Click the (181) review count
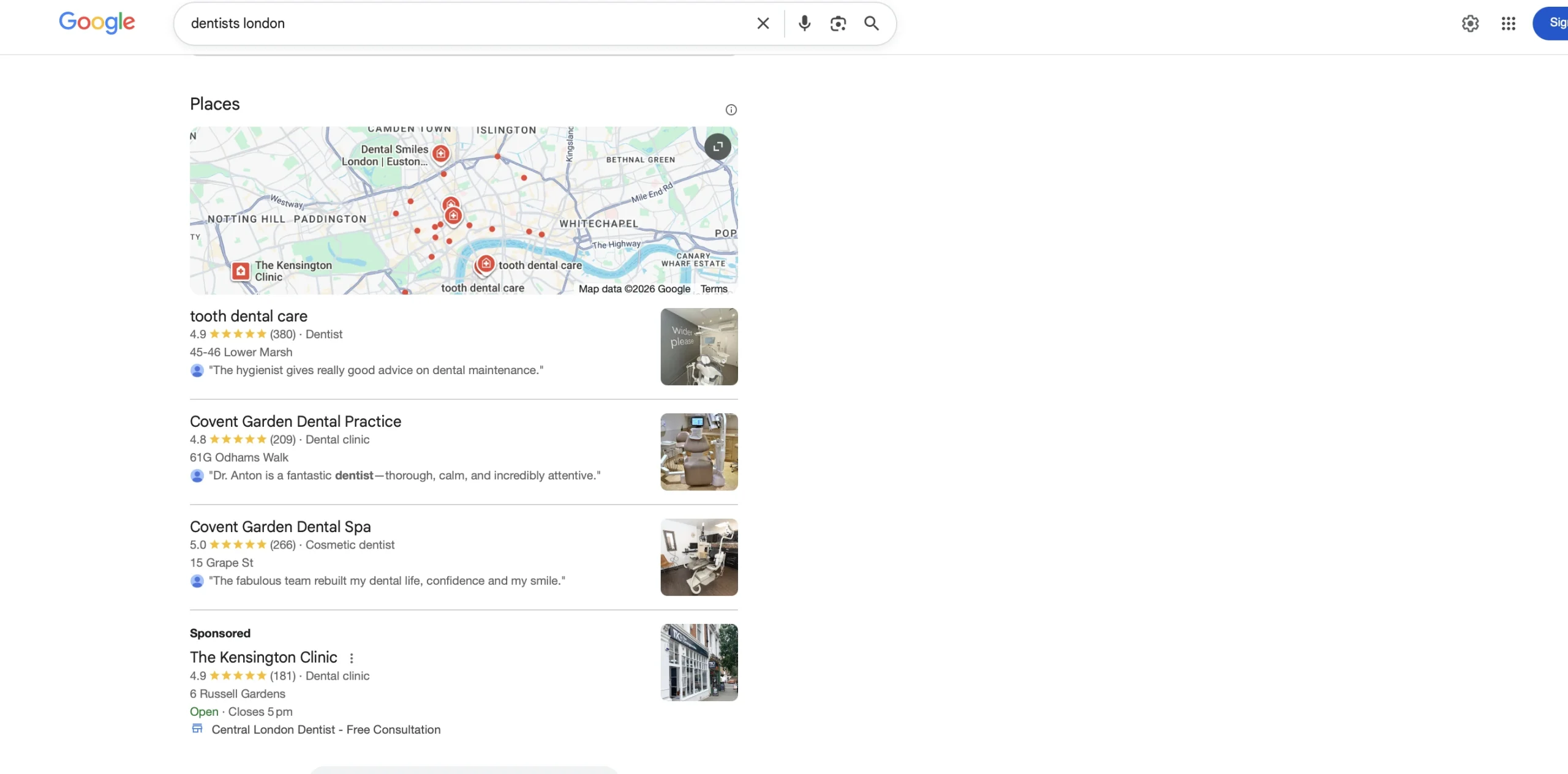The width and height of the screenshot is (1568, 774). (282, 676)
